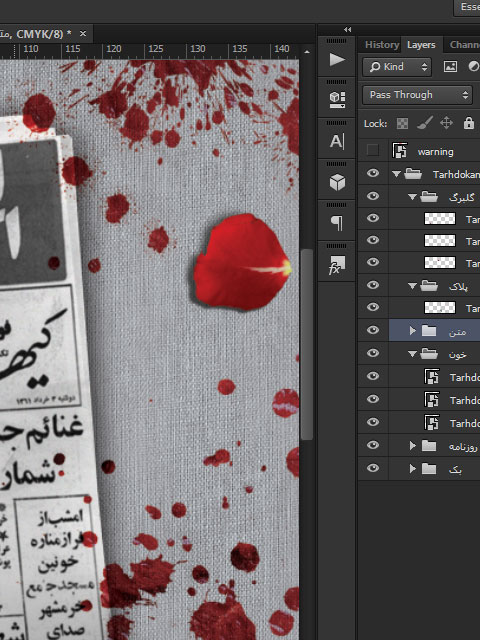Switch to the Layers tab

pos(421,44)
